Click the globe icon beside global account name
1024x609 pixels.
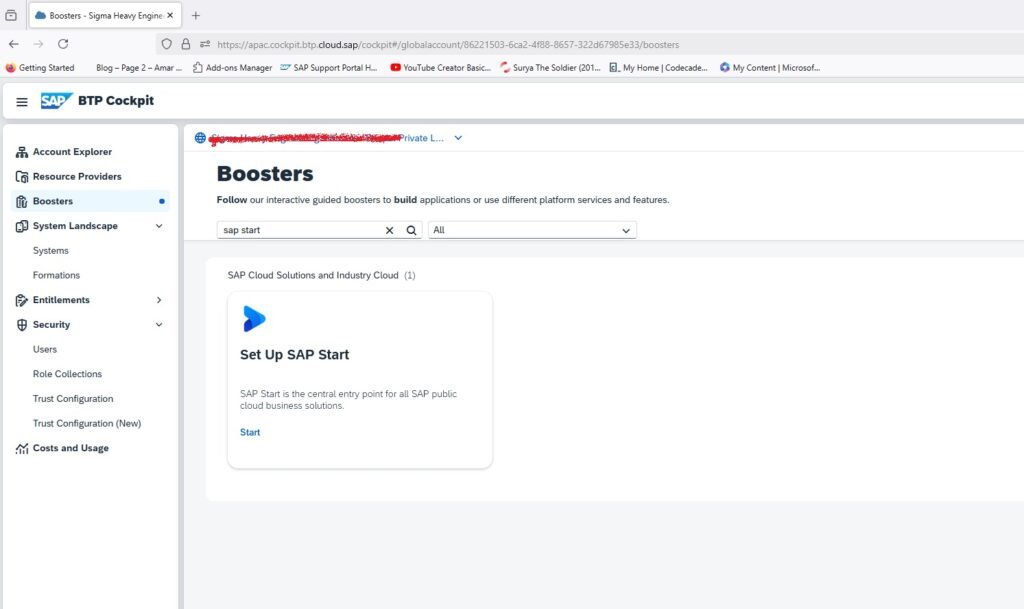(201, 138)
